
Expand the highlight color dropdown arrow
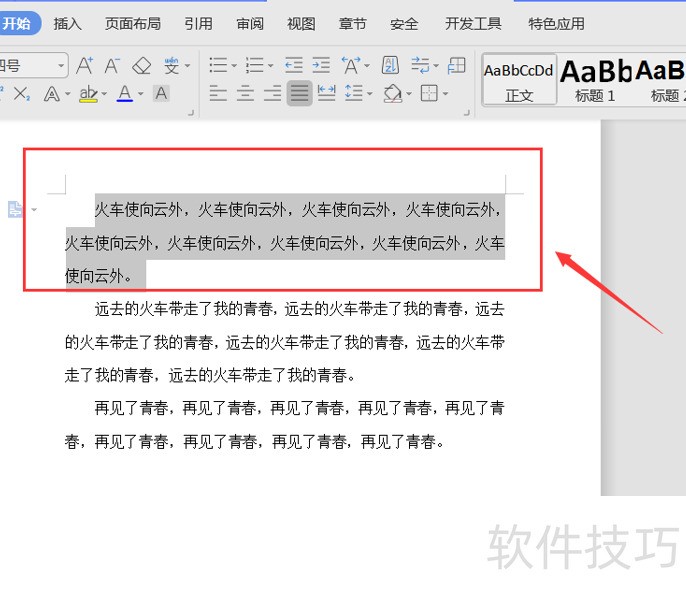(x=104, y=94)
